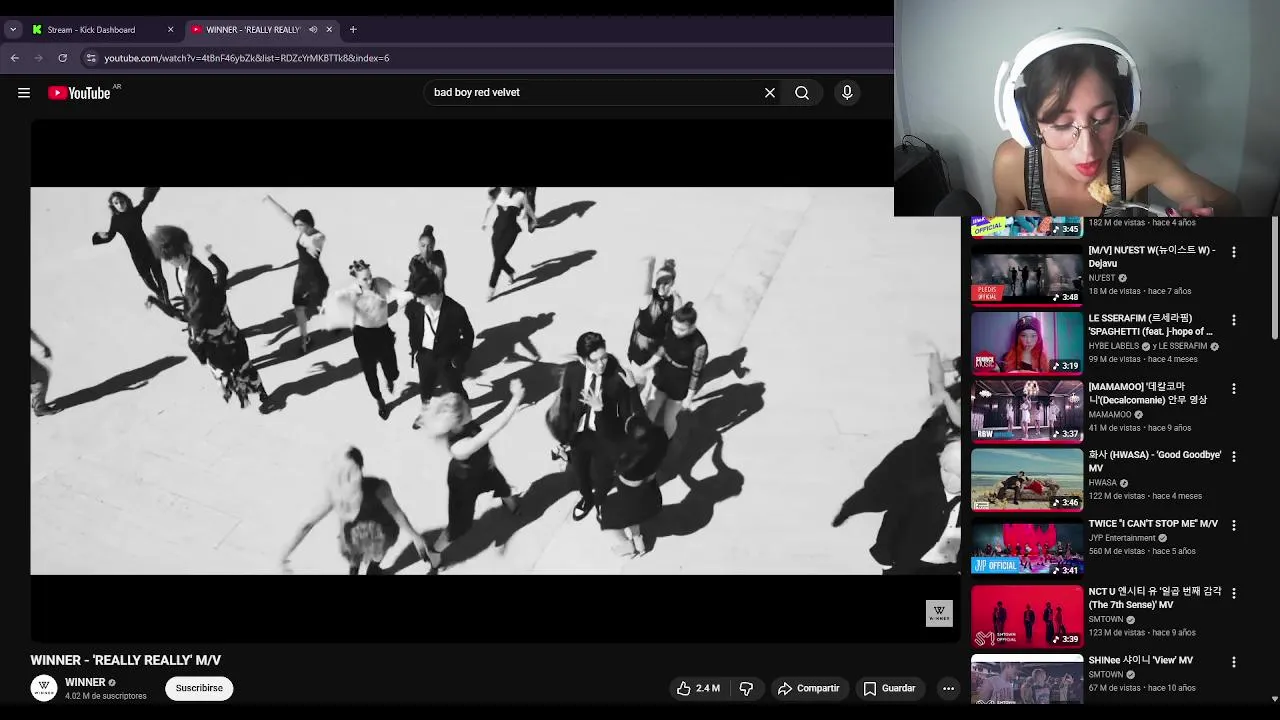Open options for NCT U 7th Sense video
1280x720 pixels.
[x=1234, y=593]
